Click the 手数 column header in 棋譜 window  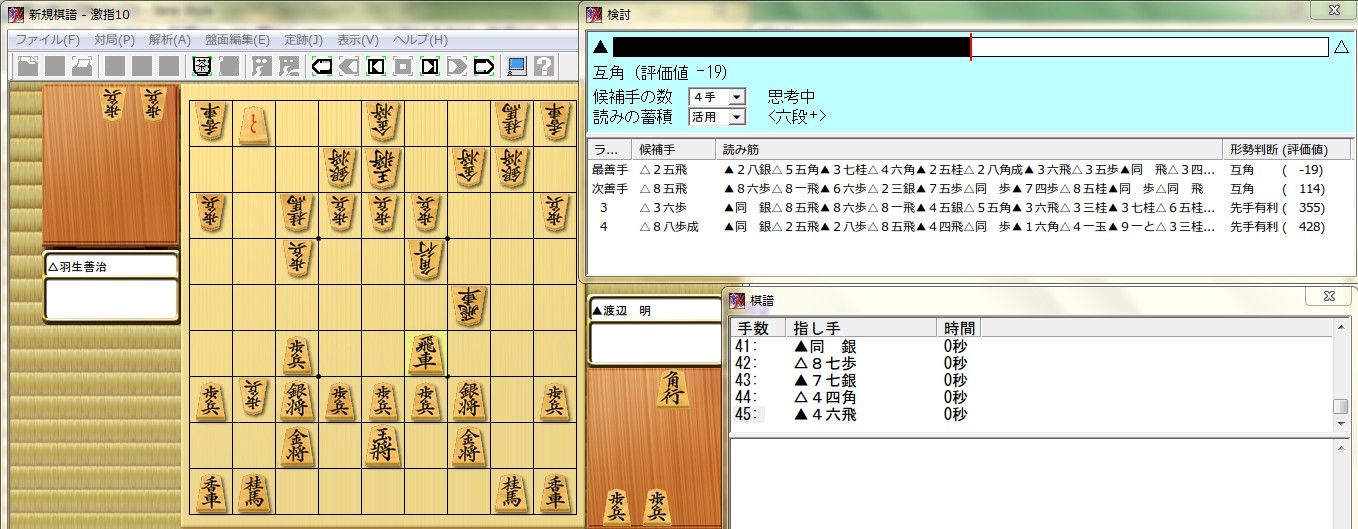[x=758, y=328]
